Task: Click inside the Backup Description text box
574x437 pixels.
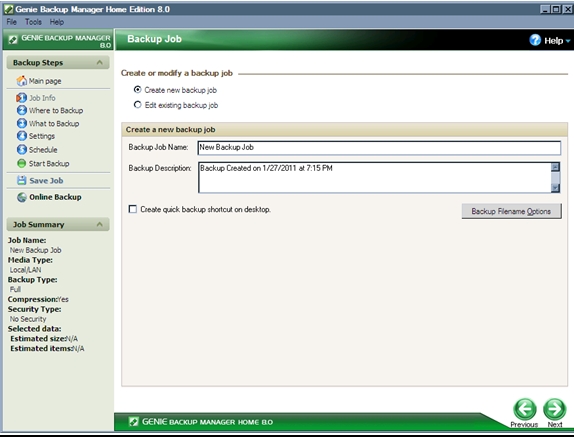Action: click(x=374, y=178)
